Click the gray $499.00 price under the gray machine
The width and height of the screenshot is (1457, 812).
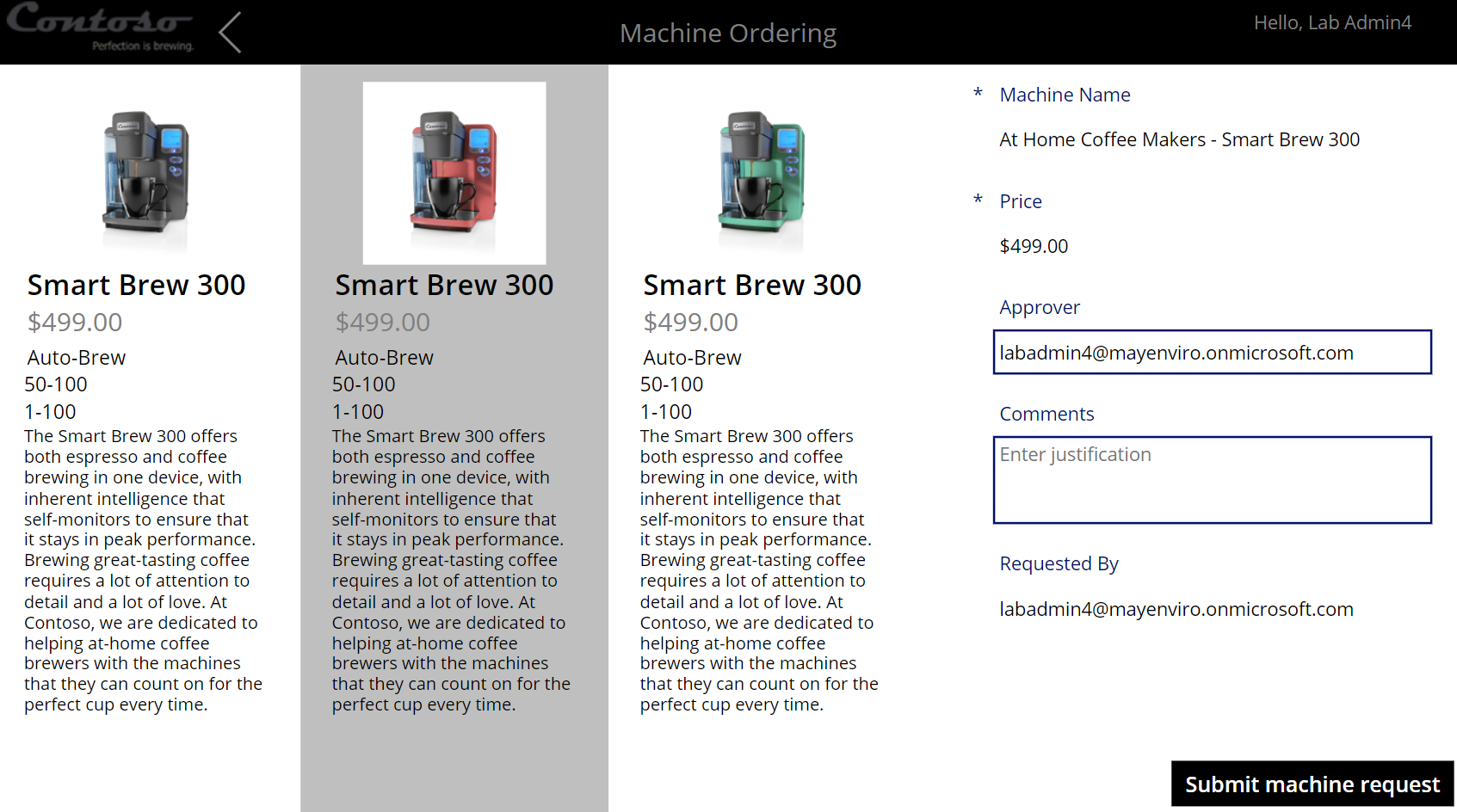click(x=75, y=322)
